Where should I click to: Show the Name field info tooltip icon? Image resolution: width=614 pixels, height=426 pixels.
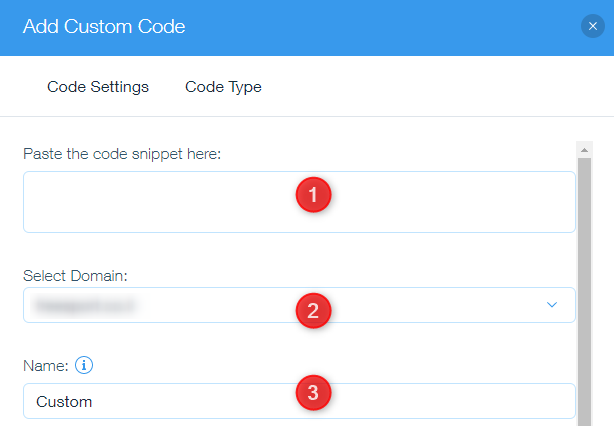pos(85,366)
